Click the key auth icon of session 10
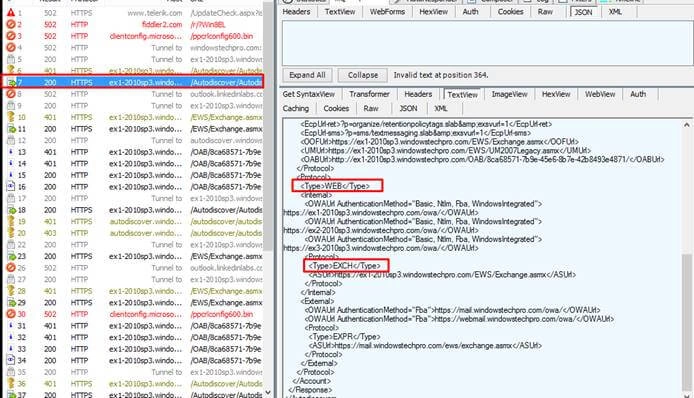This screenshot has height=398, width=694. pos(11,117)
